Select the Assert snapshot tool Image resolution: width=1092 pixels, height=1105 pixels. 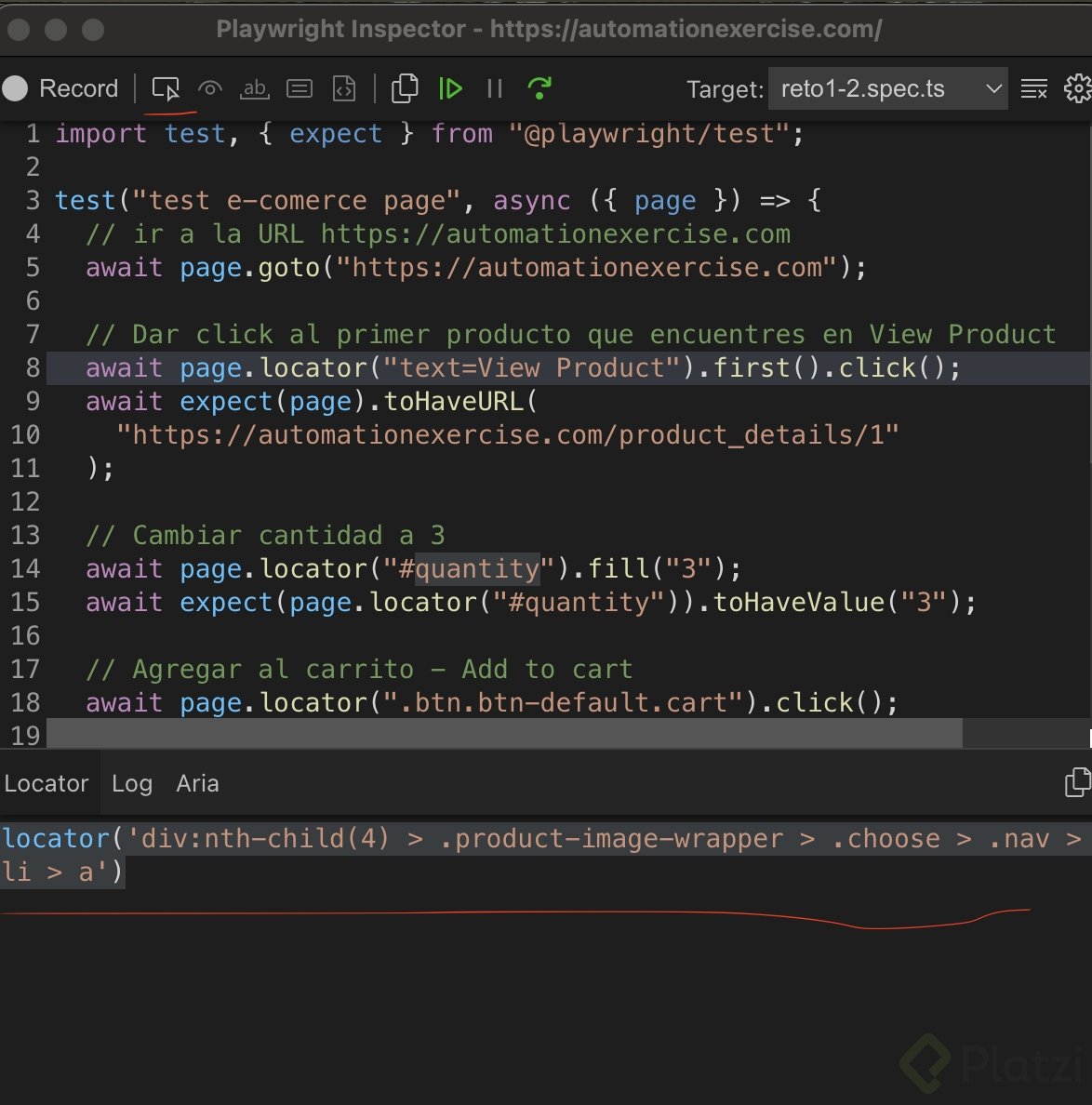pos(344,88)
